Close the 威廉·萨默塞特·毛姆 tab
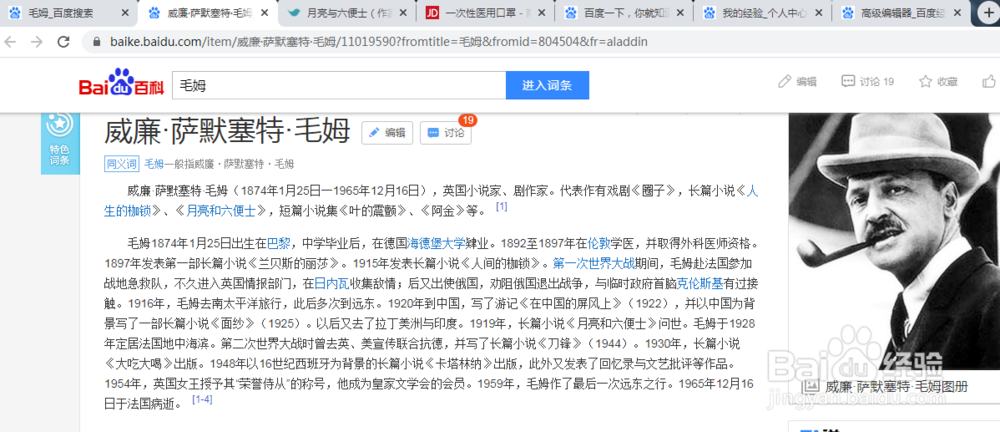The width and height of the screenshot is (1000, 432). click(x=264, y=13)
